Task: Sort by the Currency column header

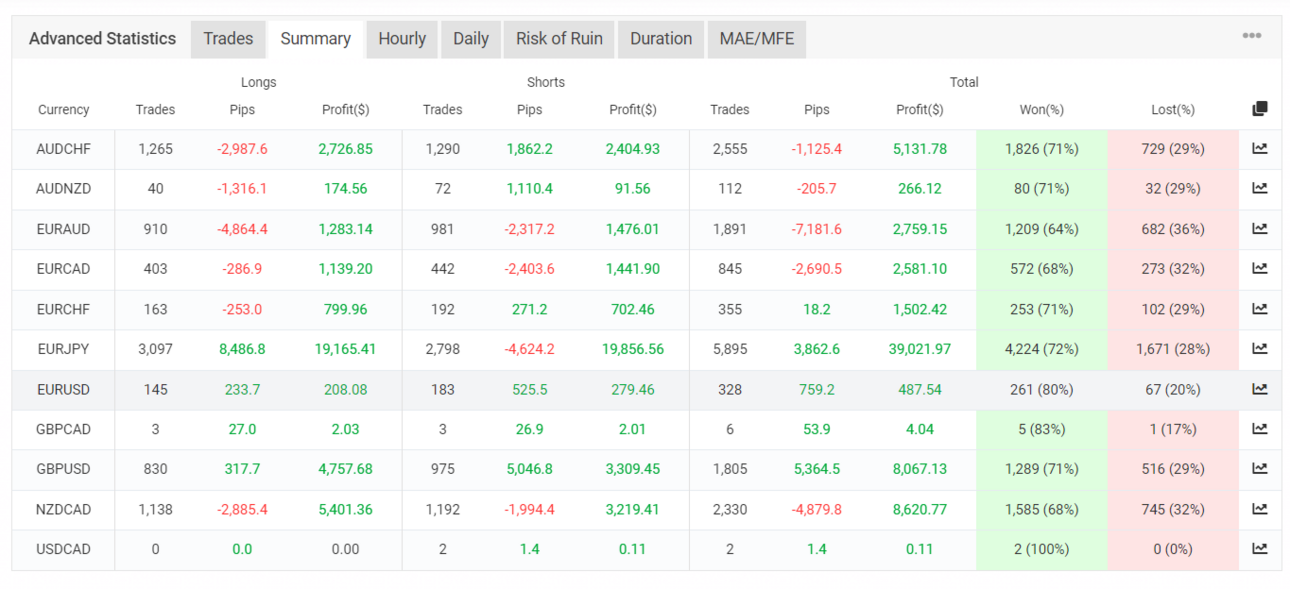Action: pos(64,110)
